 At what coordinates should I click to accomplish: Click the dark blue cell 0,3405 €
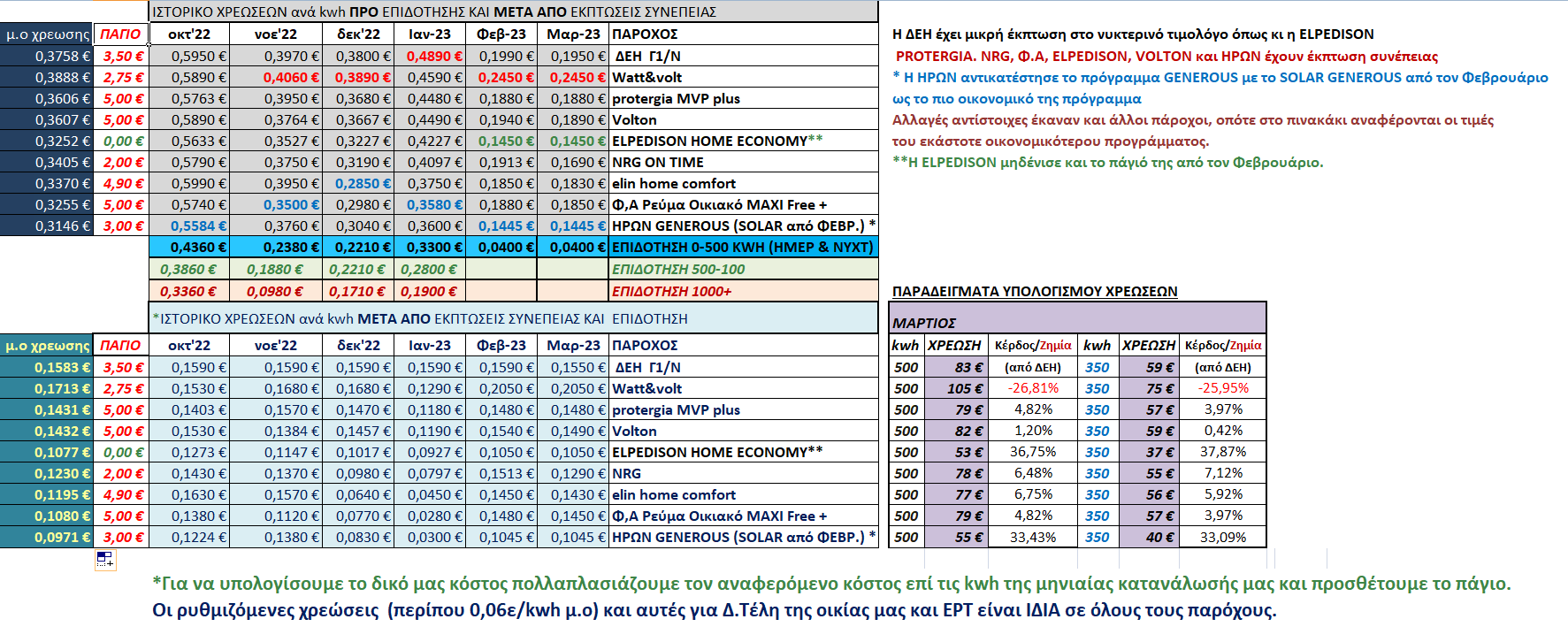tap(46, 162)
